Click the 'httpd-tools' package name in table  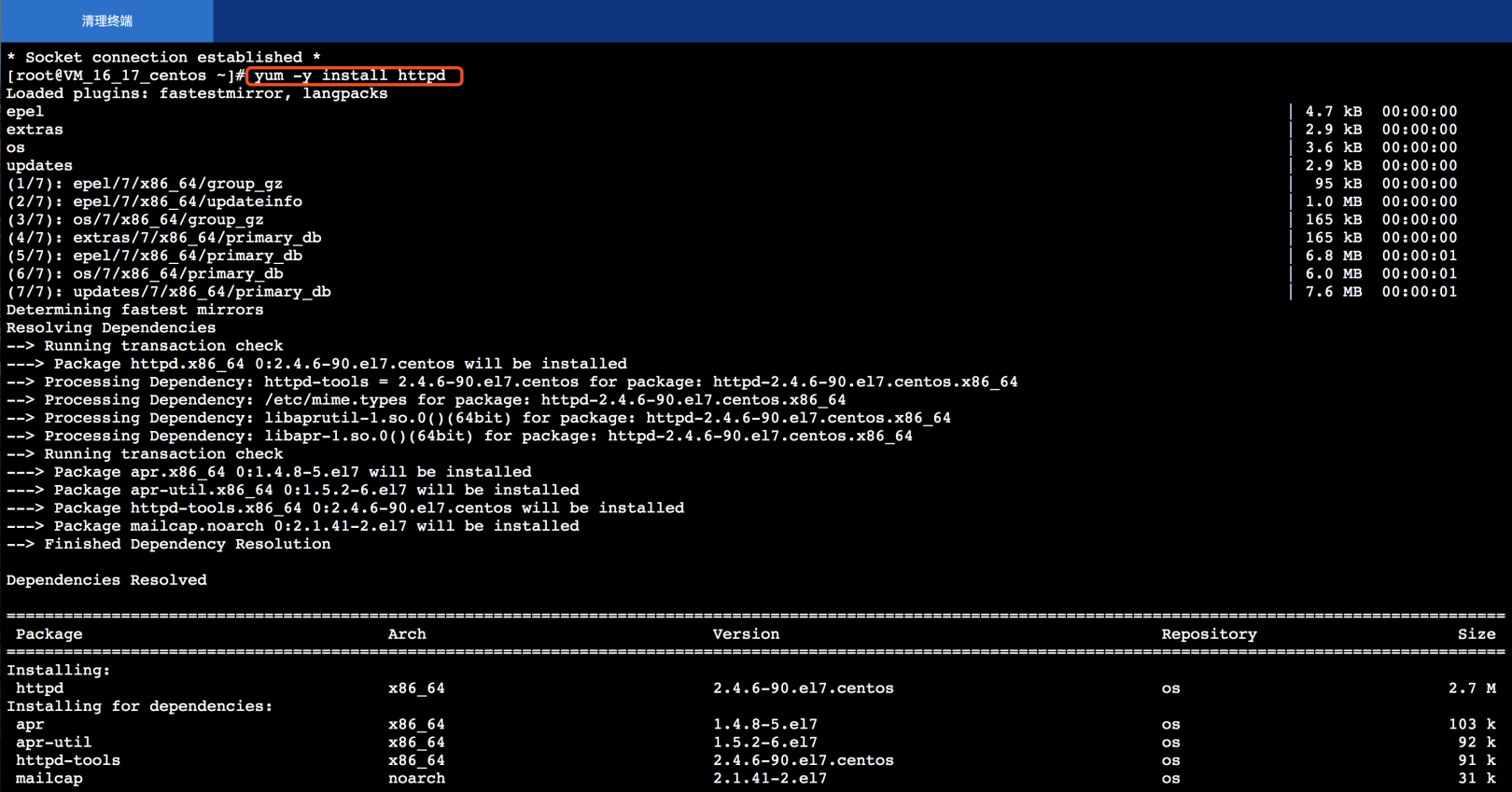coord(68,760)
